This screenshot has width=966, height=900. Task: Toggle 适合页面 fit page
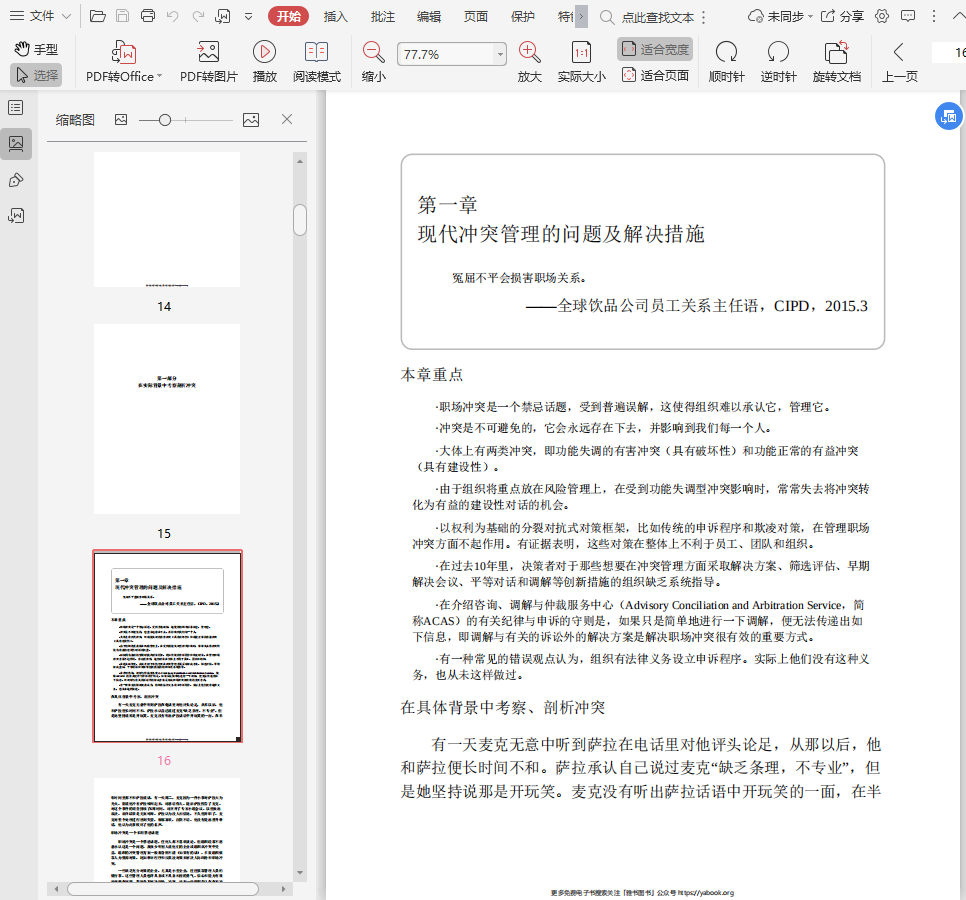click(655, 75)
